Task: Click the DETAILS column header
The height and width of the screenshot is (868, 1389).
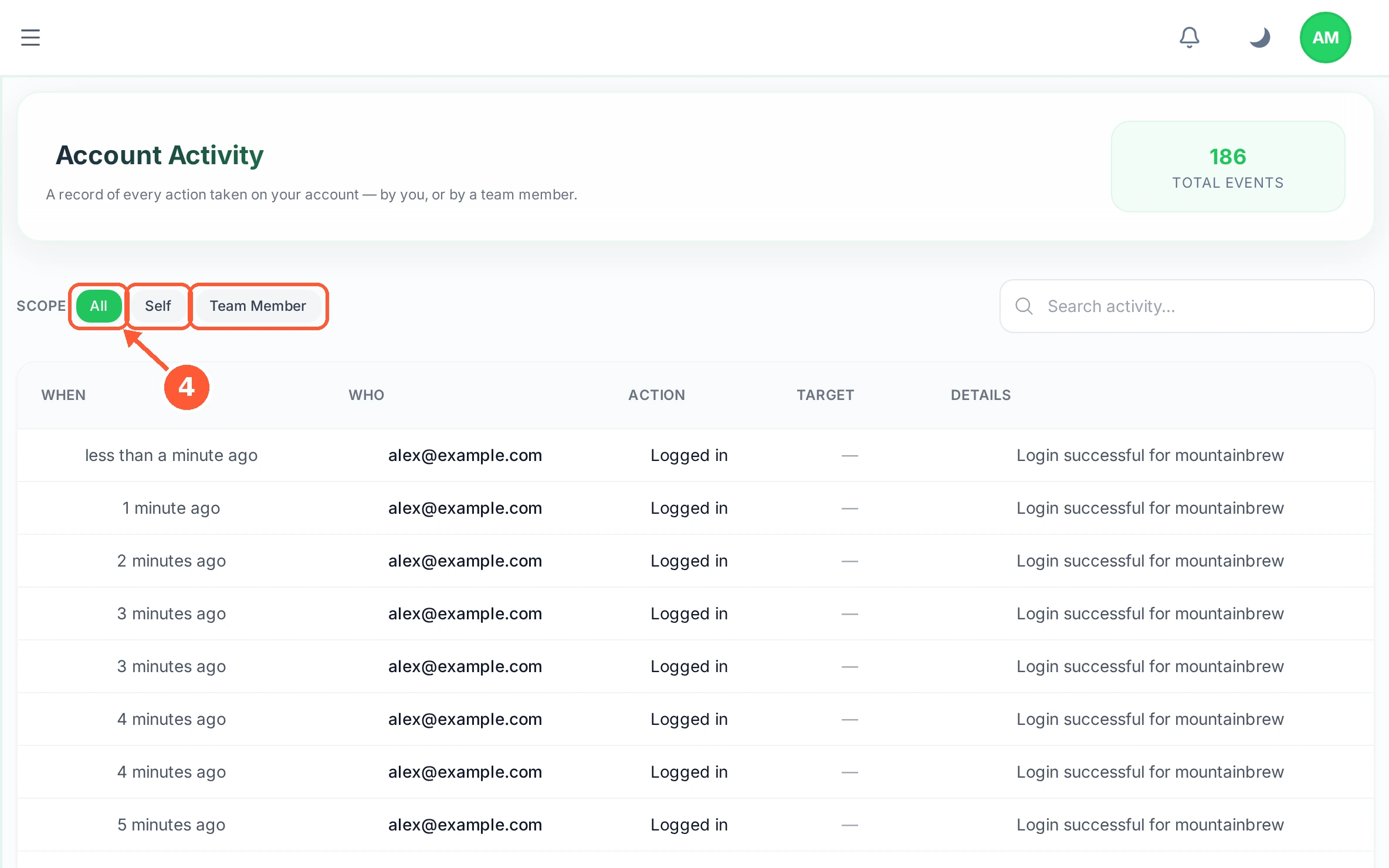Action: point(980,395)
